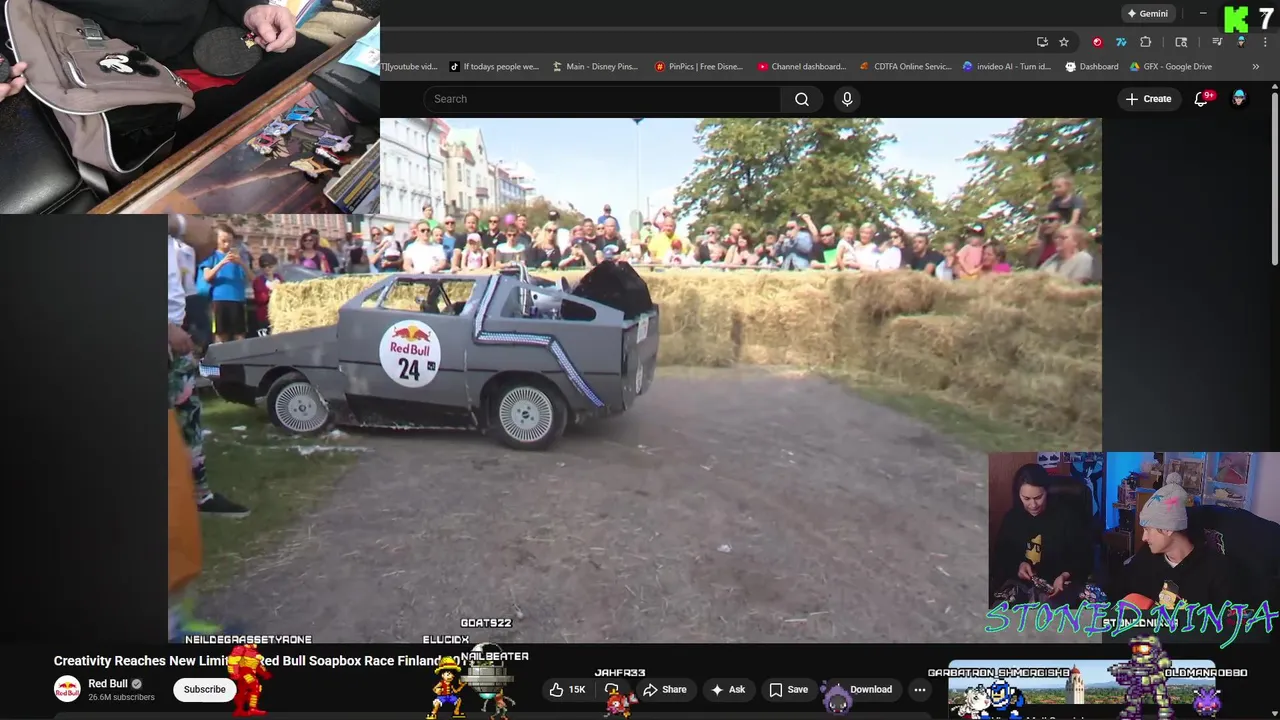Viewport: 1280px width, 720px height.
Task: Open the blue 7TV extension icon
Action: click(x=1121, y=42)
